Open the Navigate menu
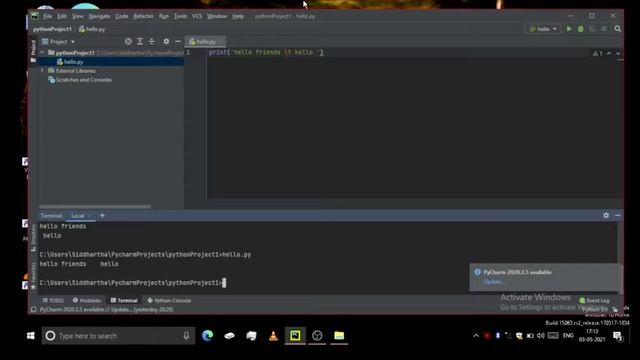The image size is (640, 360). point(99,16)
